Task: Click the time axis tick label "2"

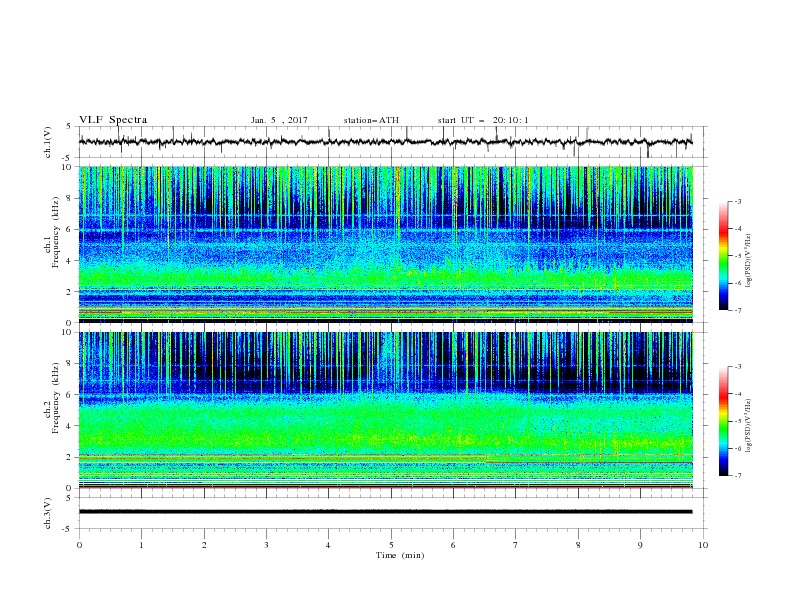Action: (204, 545)
